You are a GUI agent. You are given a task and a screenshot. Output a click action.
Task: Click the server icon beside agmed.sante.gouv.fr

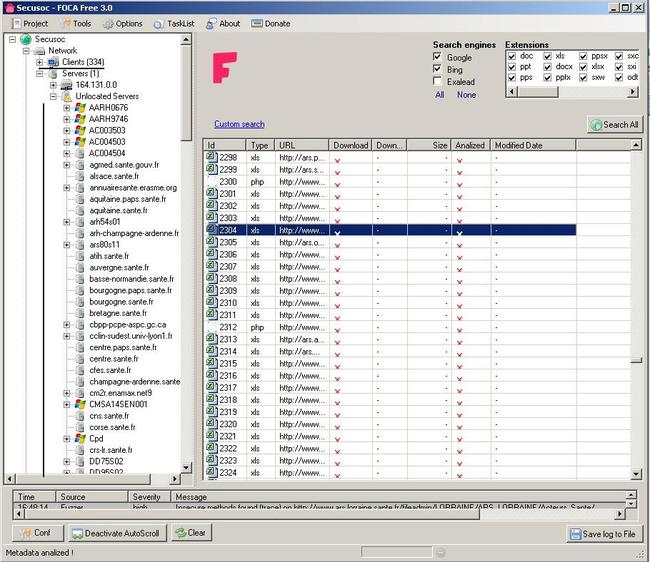tap(79, 165)
